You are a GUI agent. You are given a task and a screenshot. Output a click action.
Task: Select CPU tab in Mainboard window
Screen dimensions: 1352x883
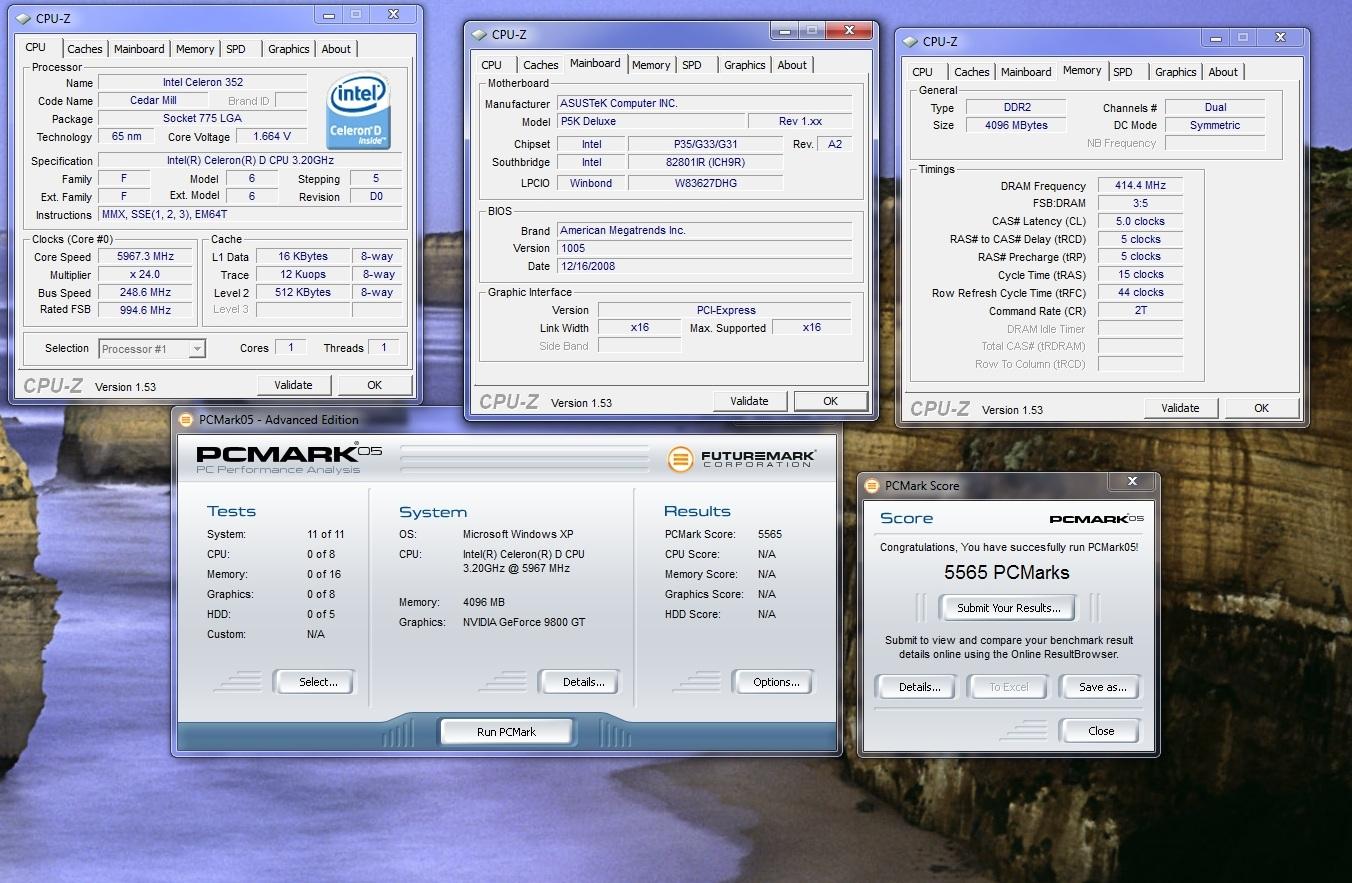click(x=492, y=65)
